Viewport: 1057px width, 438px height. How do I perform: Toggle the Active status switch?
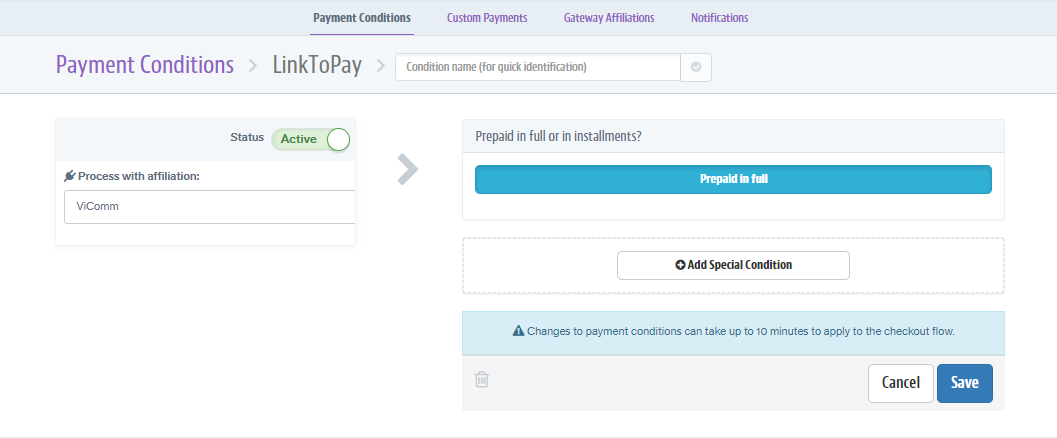click(311, 139)
